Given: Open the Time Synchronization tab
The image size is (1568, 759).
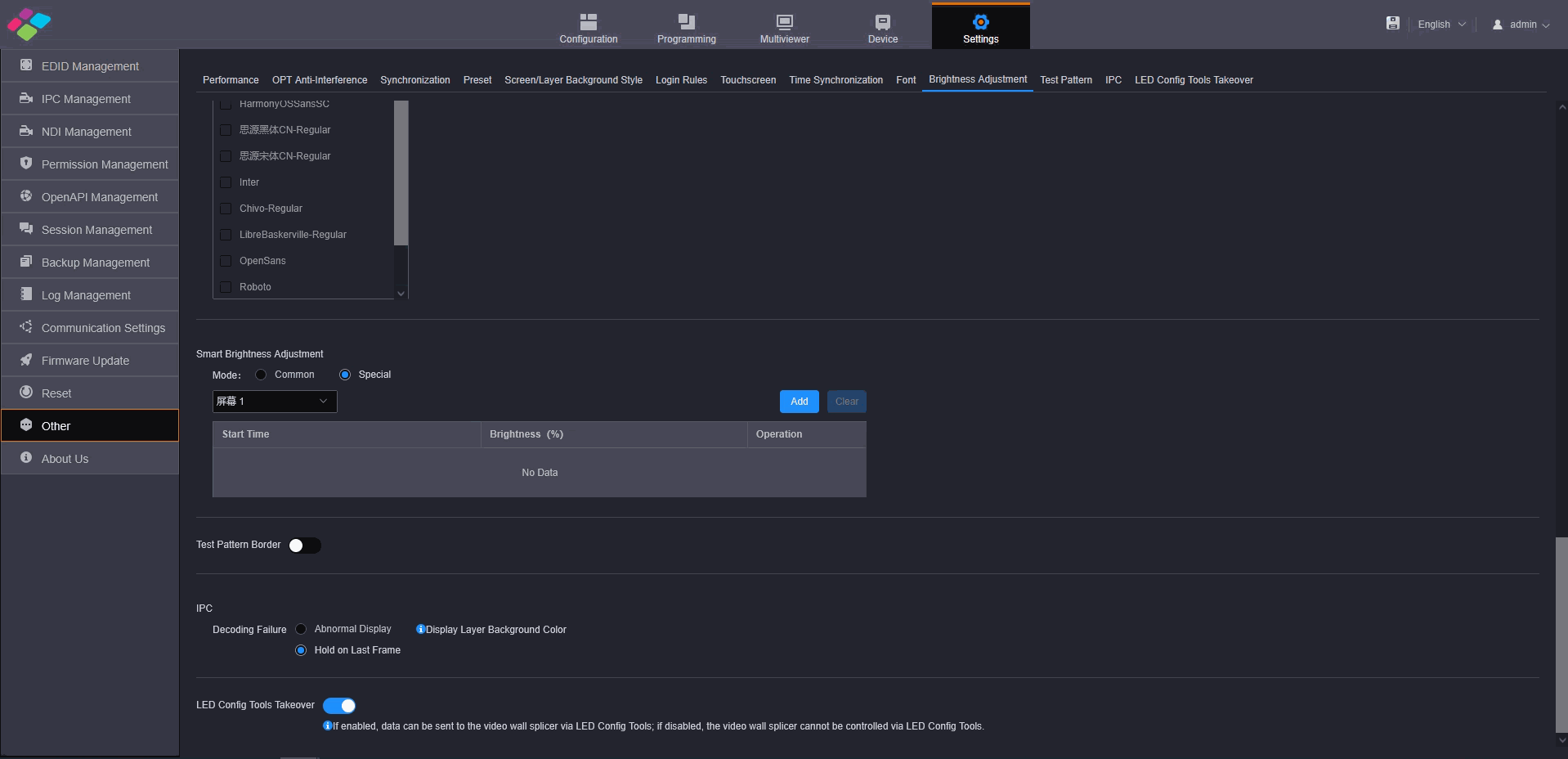Looking at the screenshot, I should (836, 80).
